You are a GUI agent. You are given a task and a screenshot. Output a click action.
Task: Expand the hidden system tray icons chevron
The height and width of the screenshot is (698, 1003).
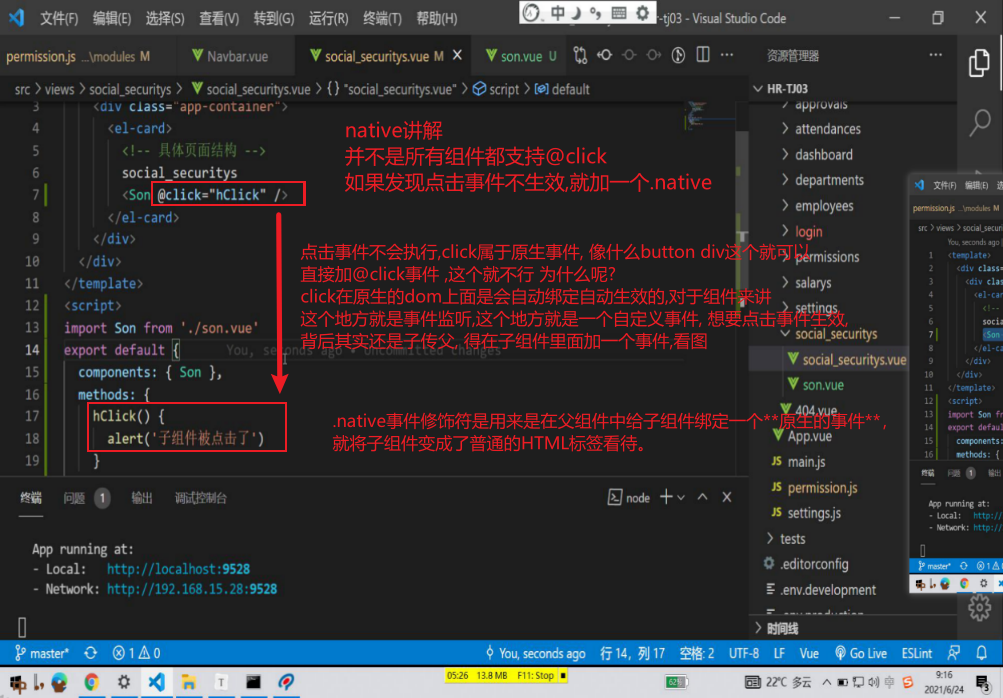coord(826,682)
